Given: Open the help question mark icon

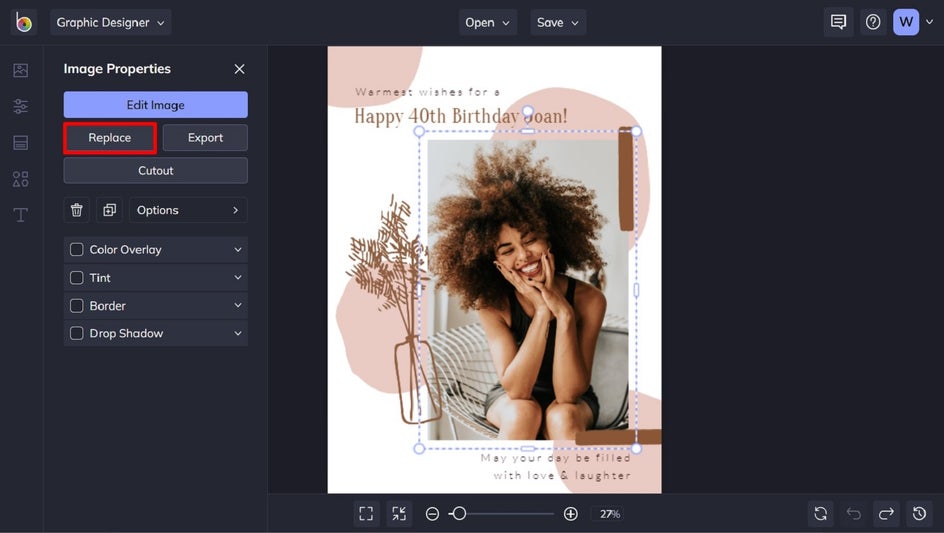Looking at the screenshot, I should pyautogui.click(x=873, y=22).
